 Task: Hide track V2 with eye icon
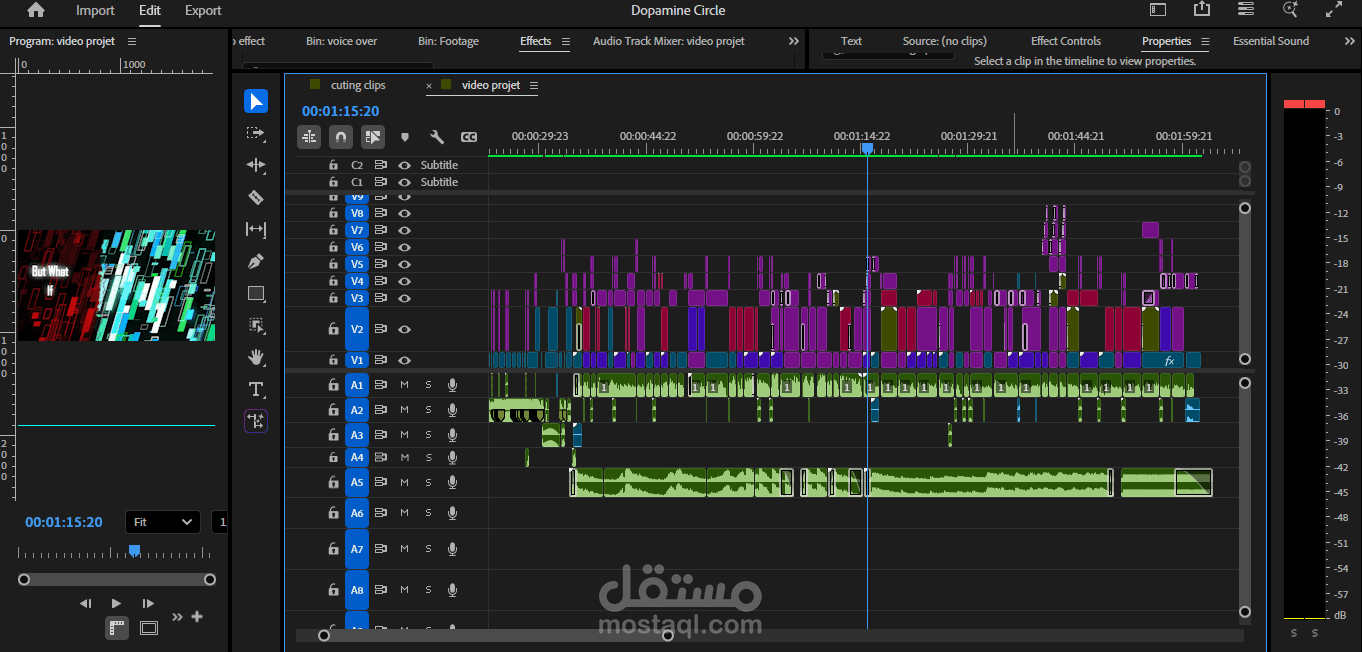(x=405, y=329)
